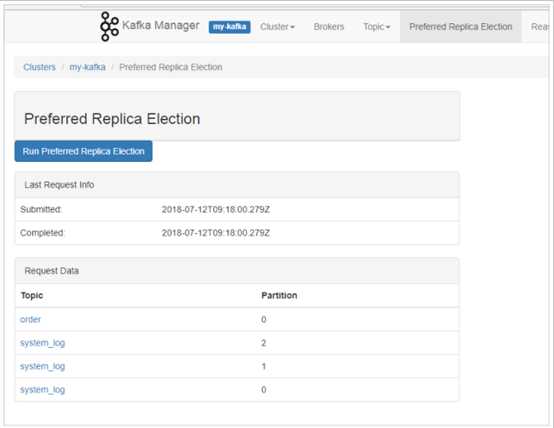This screenshot has width=554, height=428.
Task: Open the Brokers page
Action: (x=329, y=27)
